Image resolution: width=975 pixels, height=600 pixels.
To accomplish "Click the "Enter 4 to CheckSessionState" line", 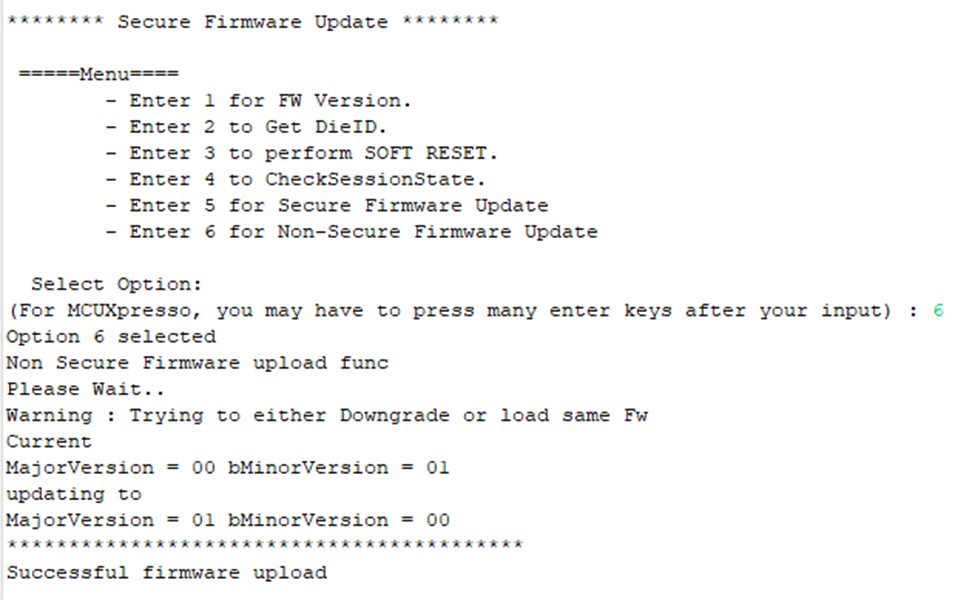I will click(307, 179).
